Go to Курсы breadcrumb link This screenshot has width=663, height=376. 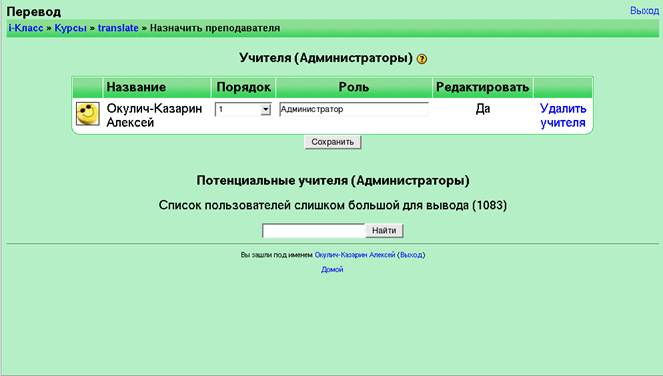coord(70,28)
